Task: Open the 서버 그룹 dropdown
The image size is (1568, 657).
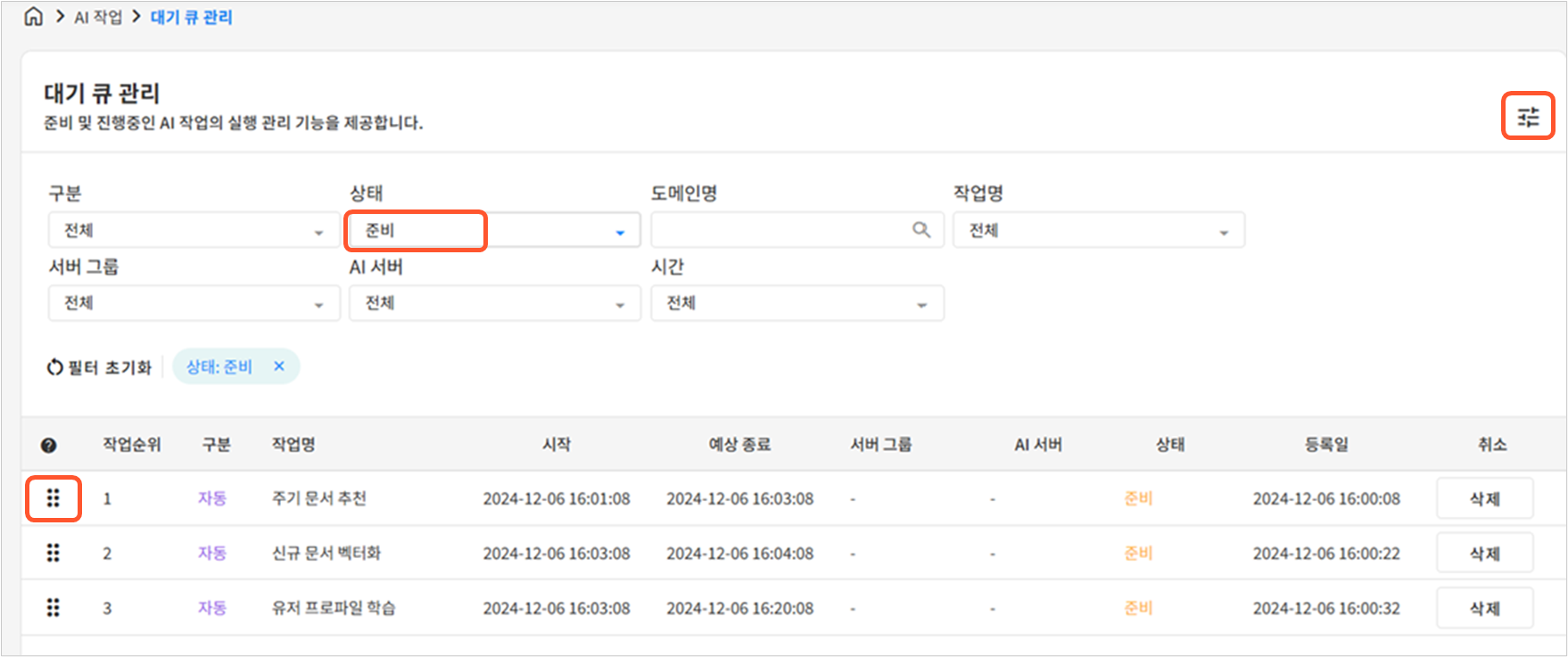Action: click(x=194, y=303)
